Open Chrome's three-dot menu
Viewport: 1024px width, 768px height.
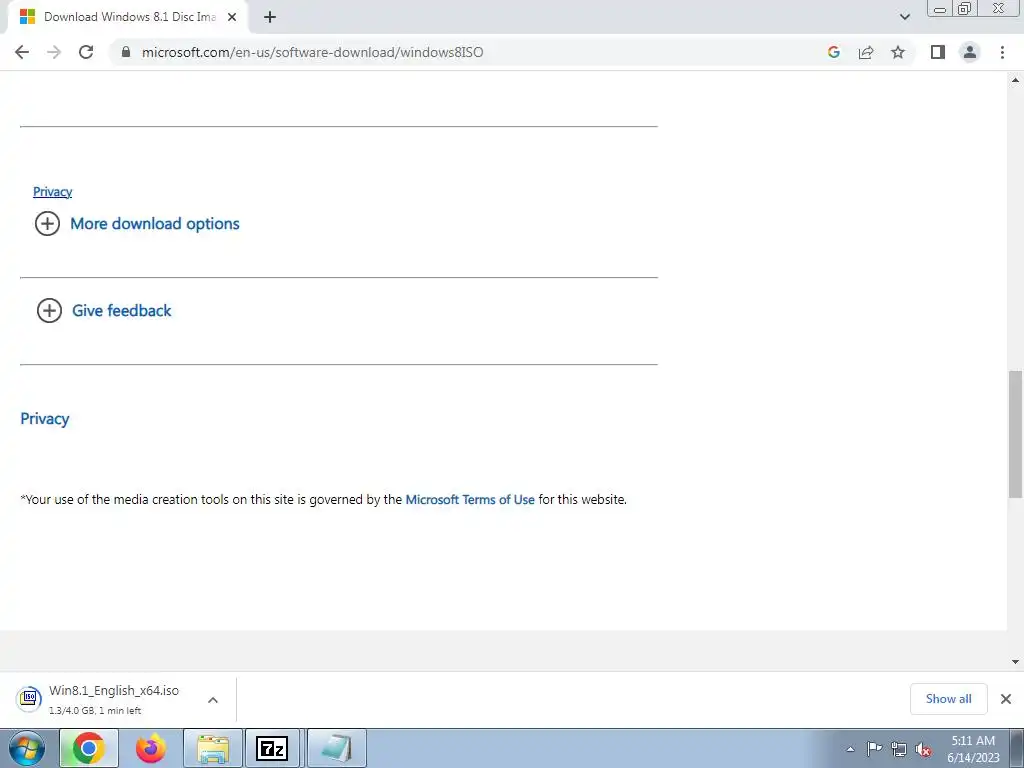coord(1002,52)
